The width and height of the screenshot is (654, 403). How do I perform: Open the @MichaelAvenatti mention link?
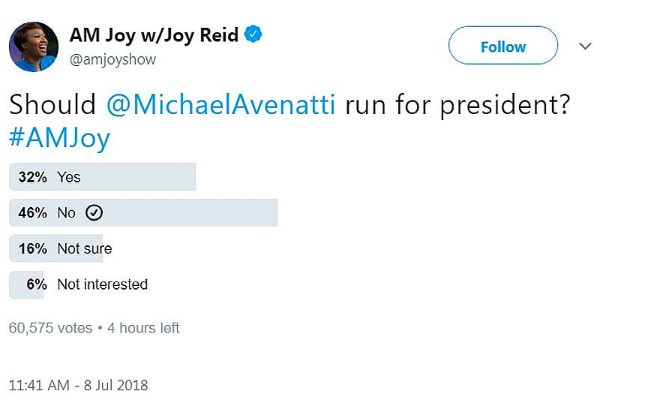click(x=221, y=104)
